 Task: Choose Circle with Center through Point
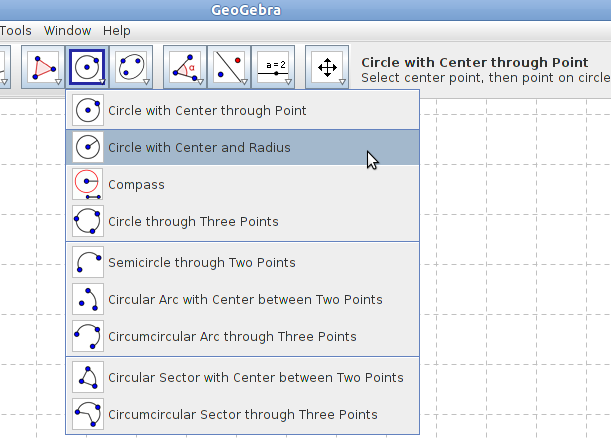click(x=242, y=110)
